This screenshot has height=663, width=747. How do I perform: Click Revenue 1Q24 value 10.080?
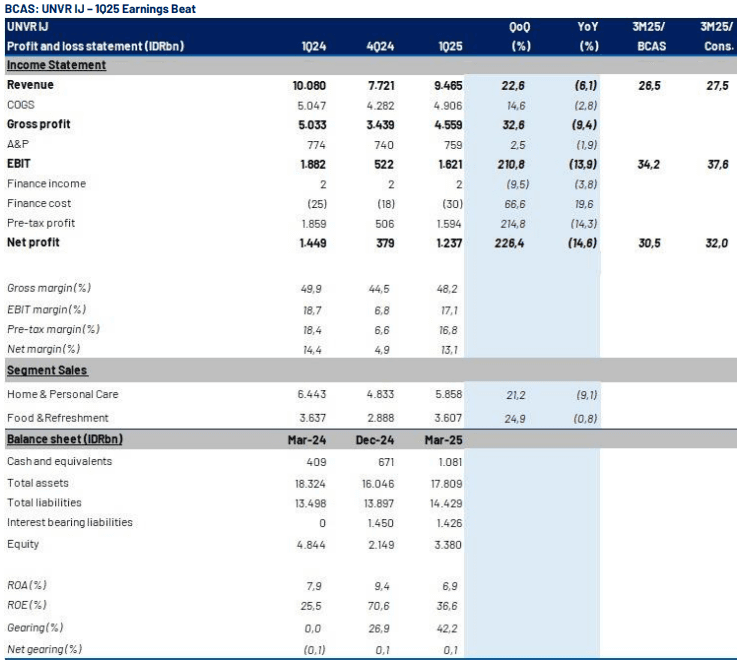coord(309,86)
